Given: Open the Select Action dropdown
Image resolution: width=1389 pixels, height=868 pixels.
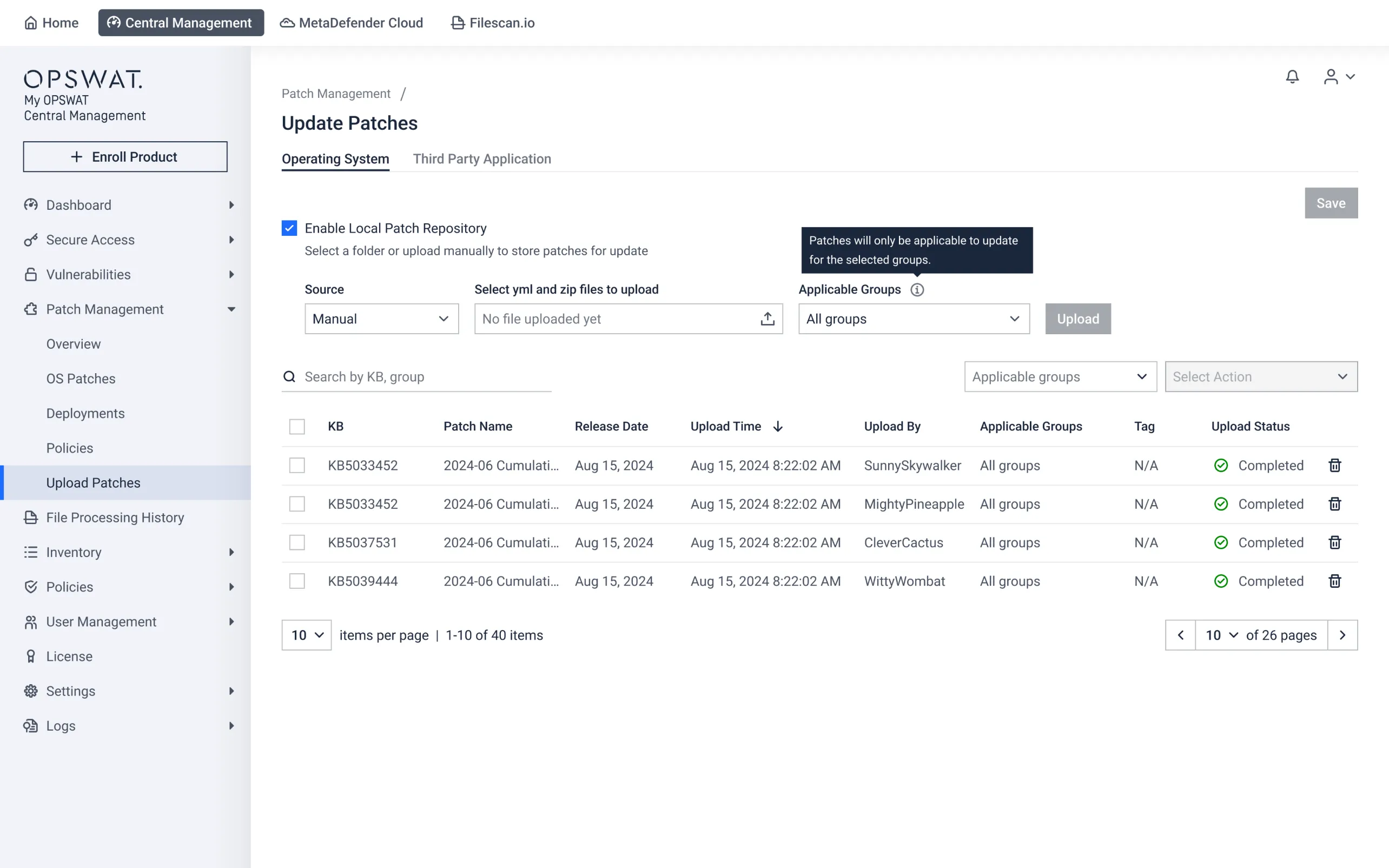Looking at the screenshot, I should click(1260, 376).
